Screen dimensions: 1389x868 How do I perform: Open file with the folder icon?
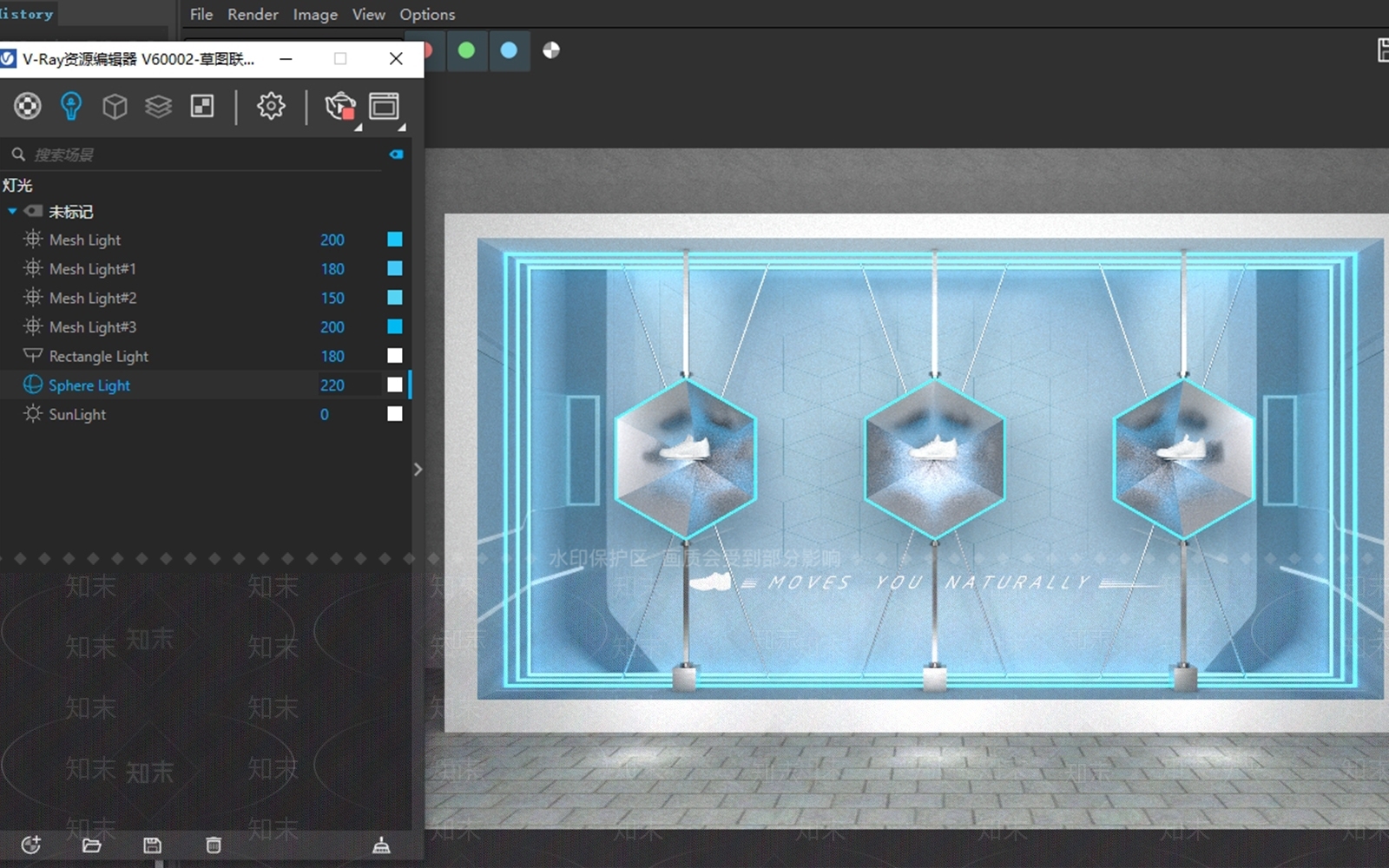pyautogui.click(x=92, y=845)
